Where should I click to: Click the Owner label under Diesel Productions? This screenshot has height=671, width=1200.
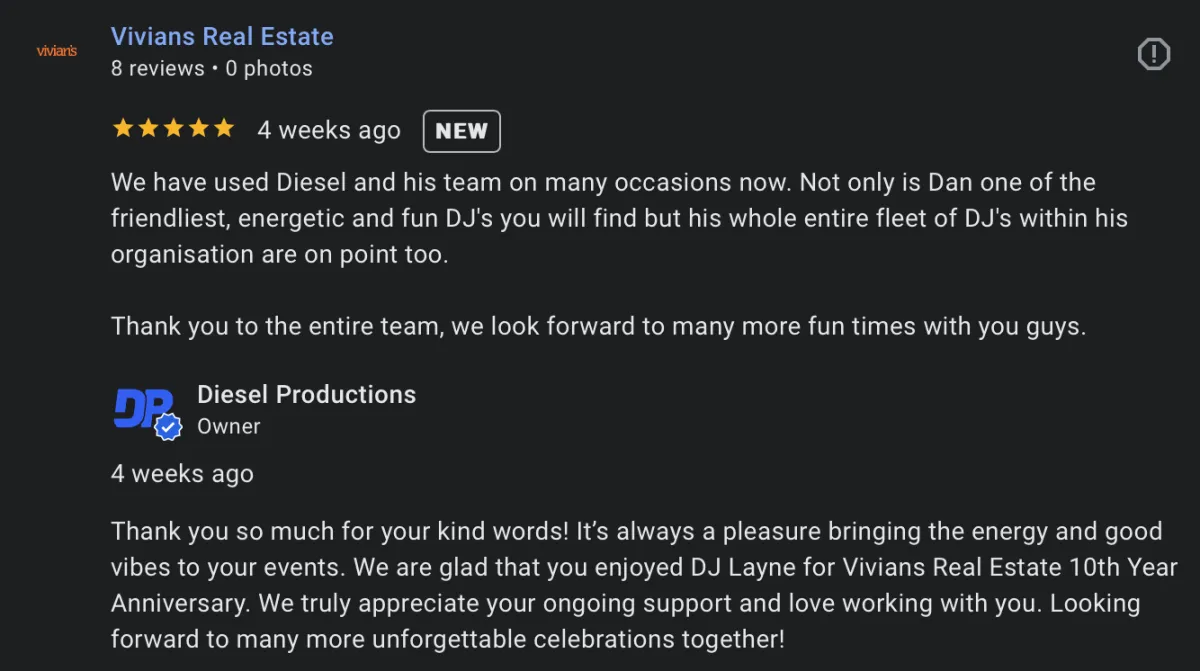tap(228, 426)
